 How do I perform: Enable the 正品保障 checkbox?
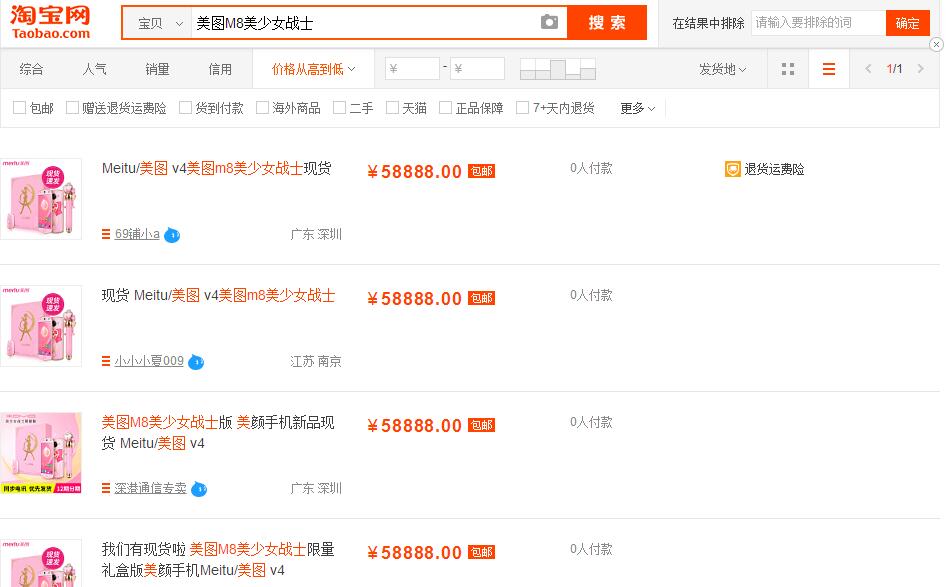pyautogui.click(x=445, y=107)
